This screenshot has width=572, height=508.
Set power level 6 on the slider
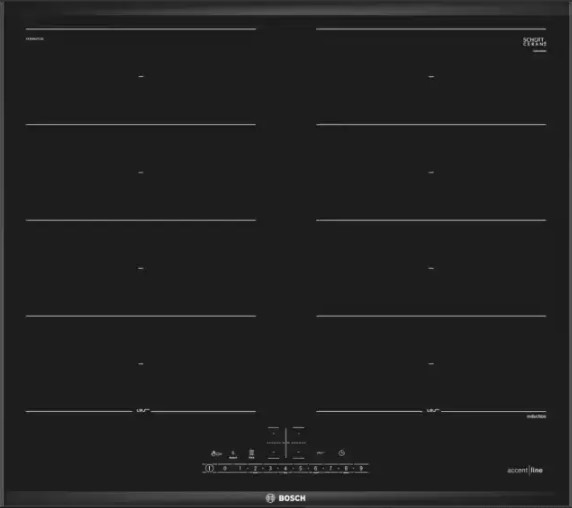coord(316,468)
